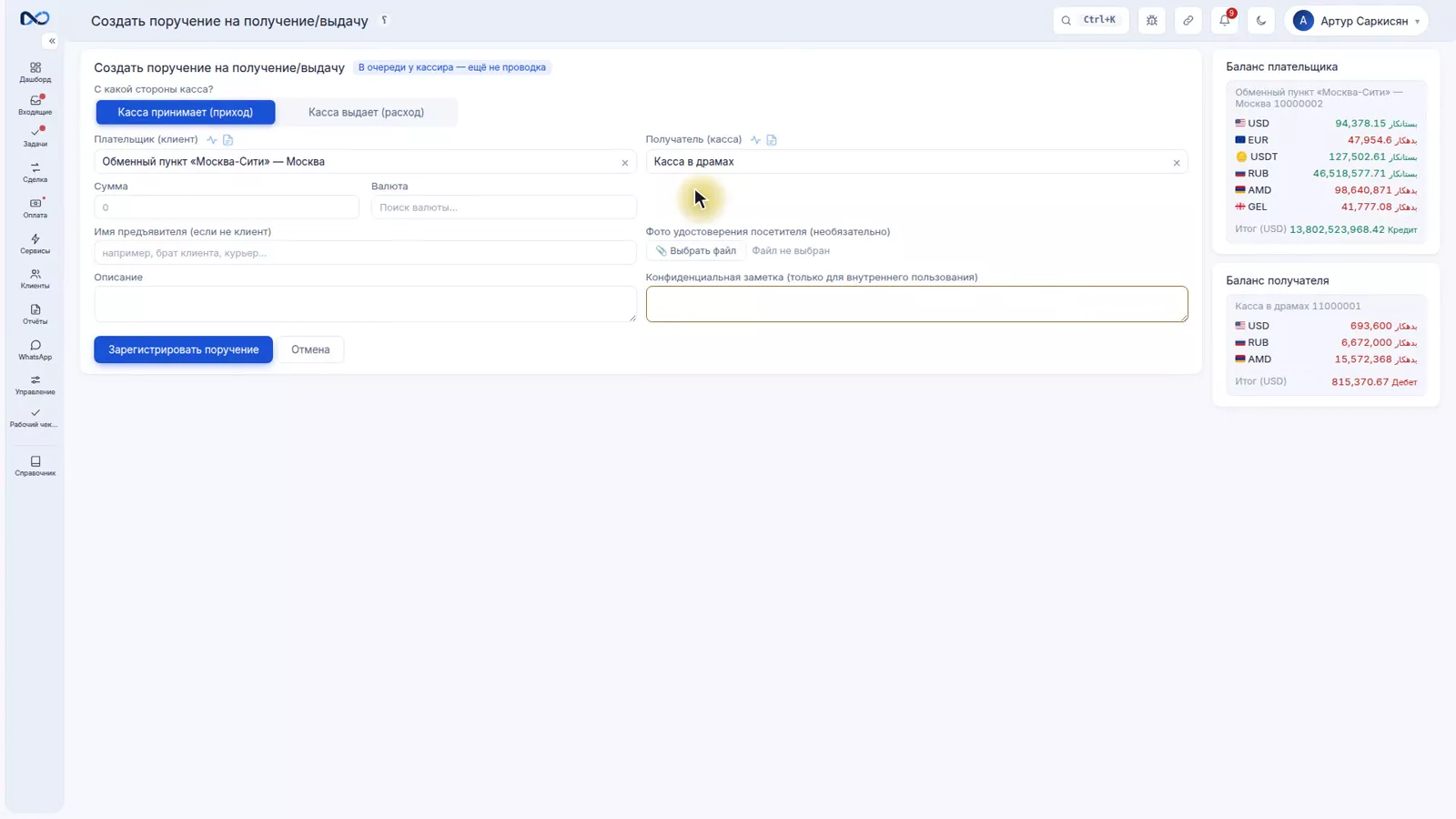Open Рабочий чек-лист in the sidebar
Image resolution: width=1456 pixels, height=819 pixels.
tap(35, 418)
